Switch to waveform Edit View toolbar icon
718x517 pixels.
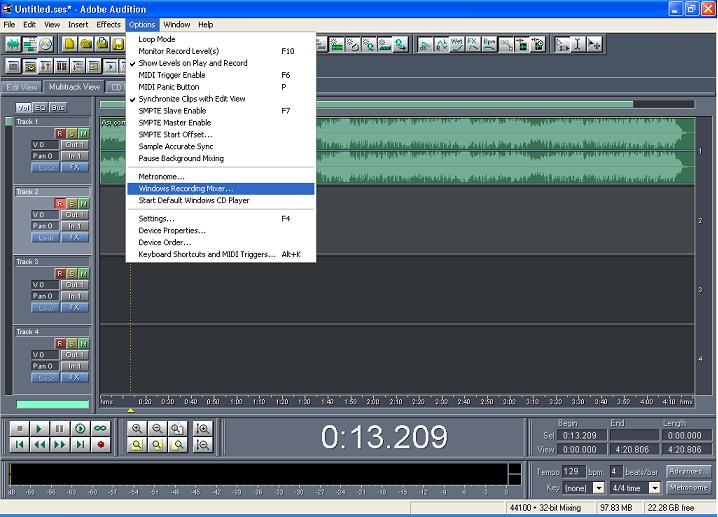(13, 44)
